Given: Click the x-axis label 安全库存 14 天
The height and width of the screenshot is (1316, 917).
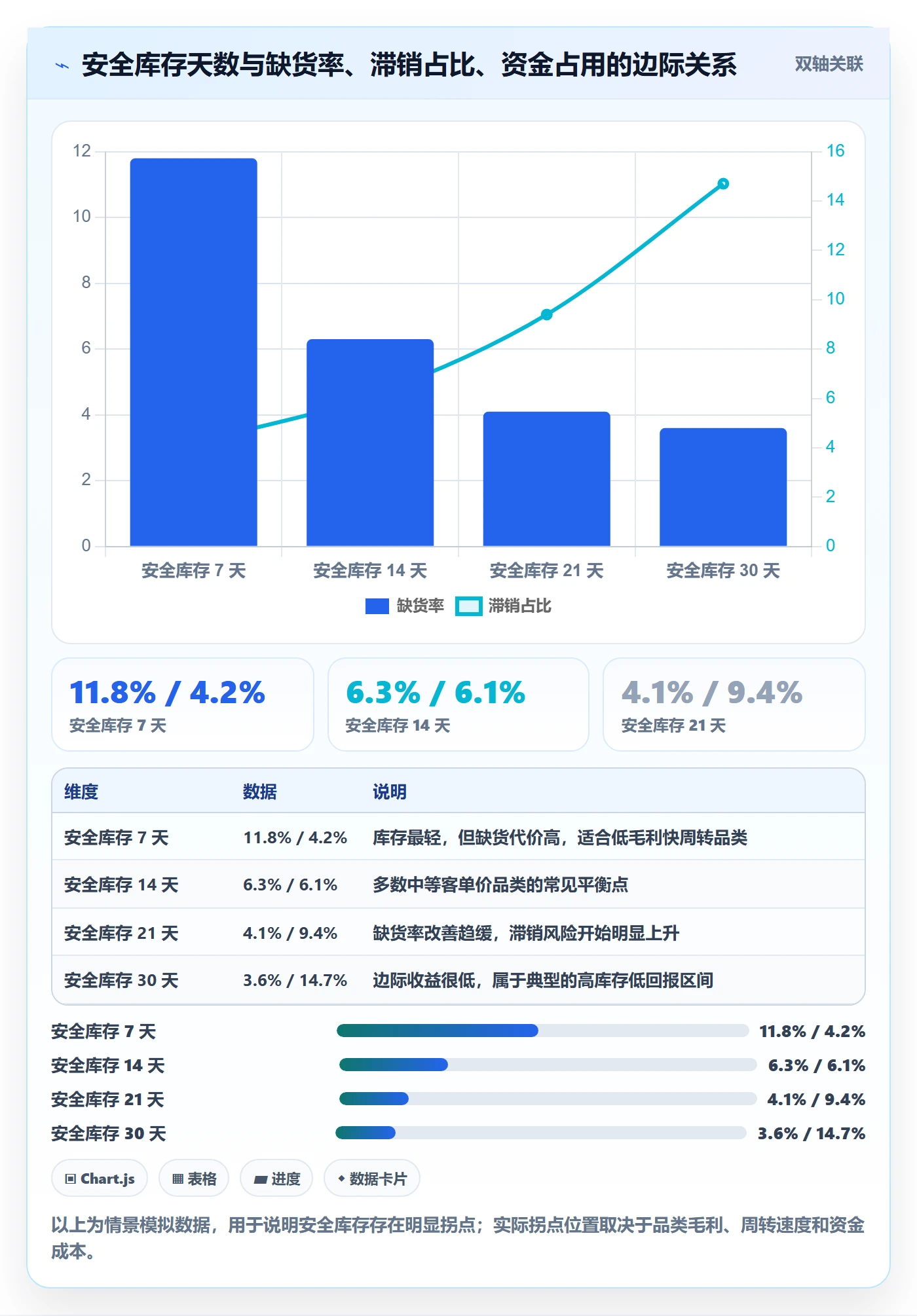Looking at the screenshot, I should tap(370, 571).
